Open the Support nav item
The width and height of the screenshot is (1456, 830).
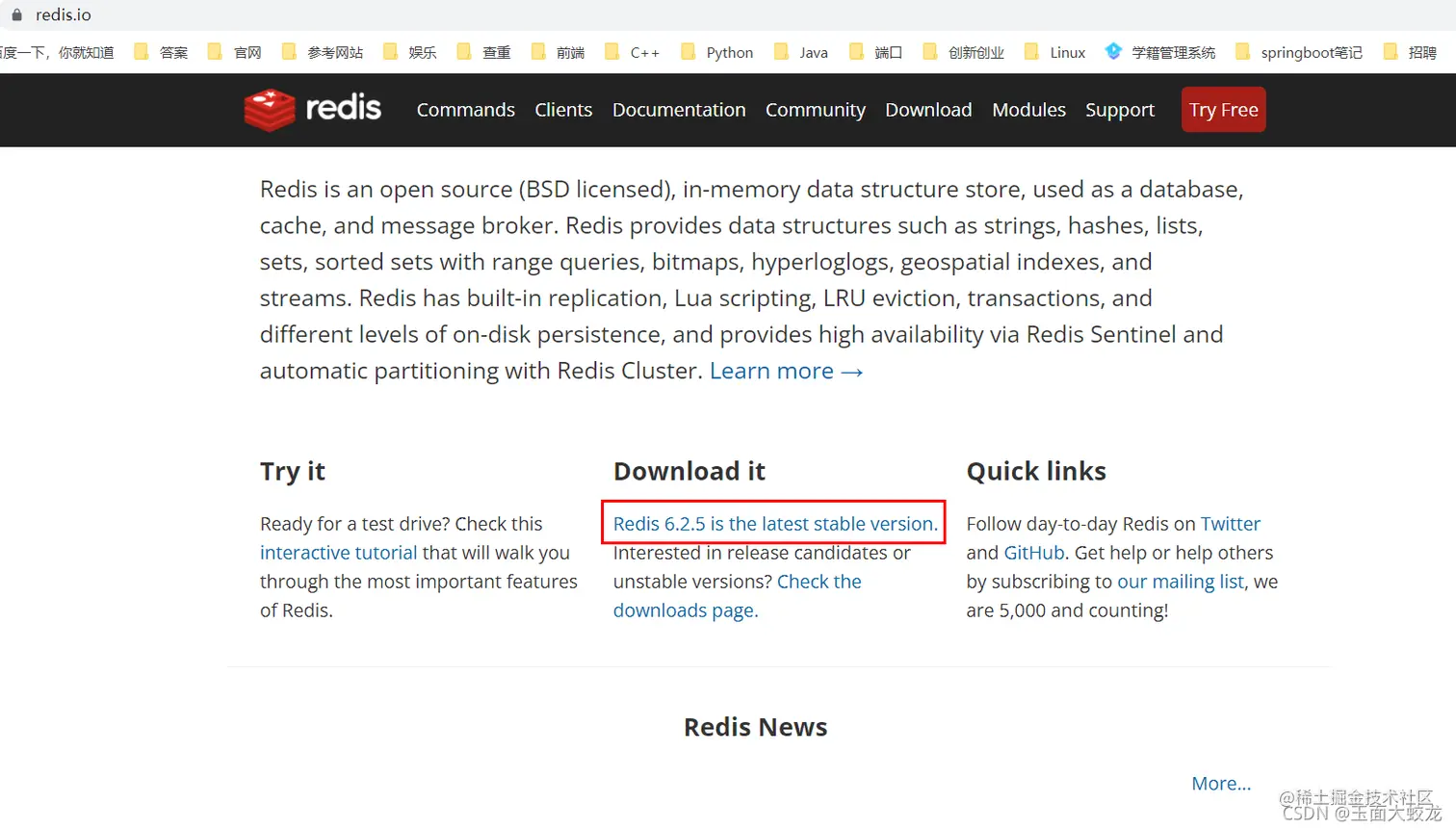pyautogui.click(x=1120, y=110)
